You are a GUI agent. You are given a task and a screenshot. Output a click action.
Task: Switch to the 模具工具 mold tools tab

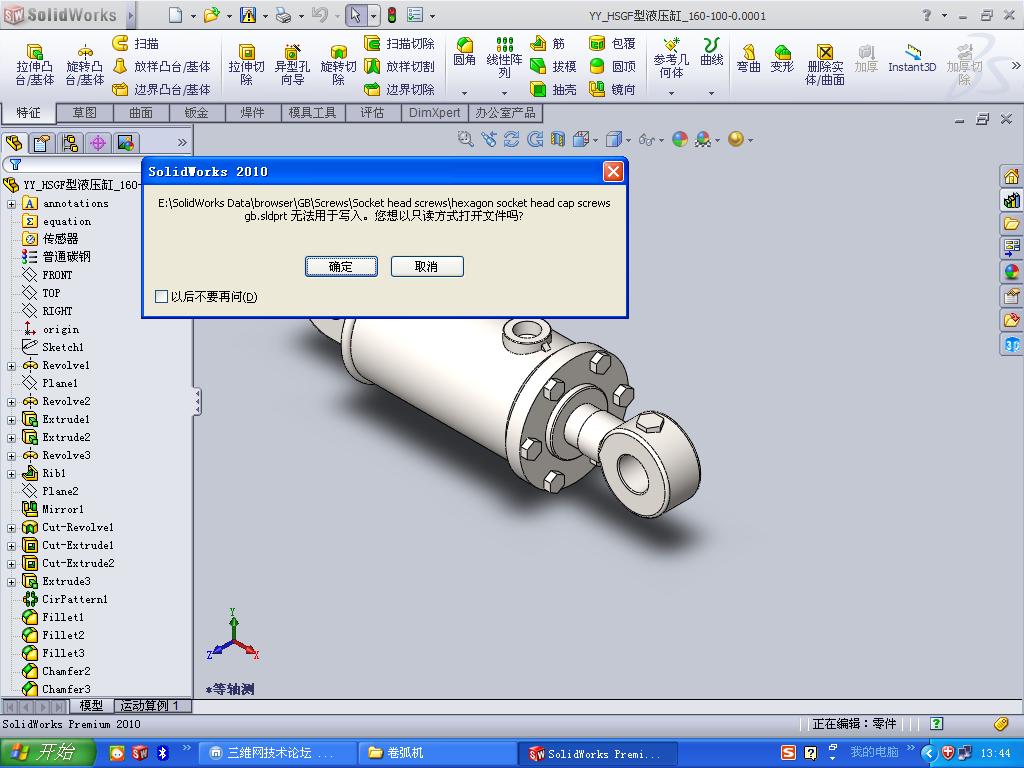coord(312,113)
